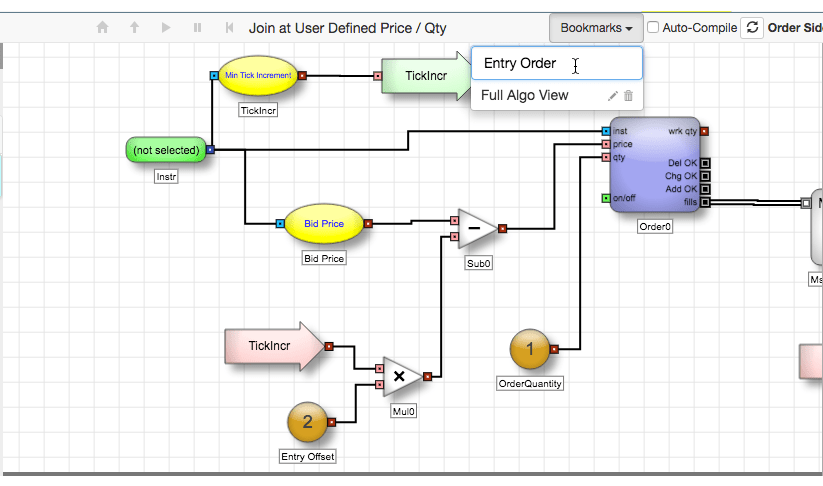Click the TickIncr label under Min Tick Increment

[x=258, y=110]
